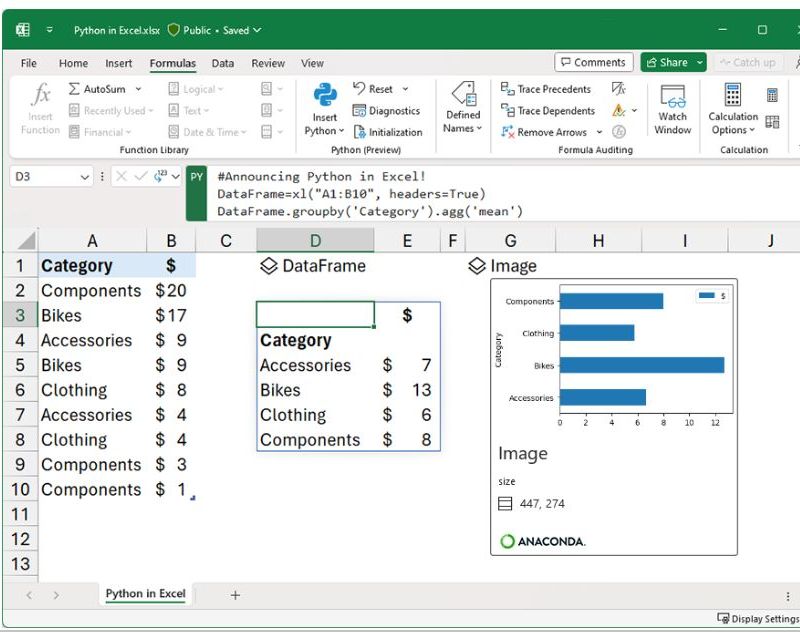The height and width of the screenshot is (632, 800).
Task: Expand the Remove Arrows dropdown arrow
Action: pyautogui.click(x=599, y=132)
